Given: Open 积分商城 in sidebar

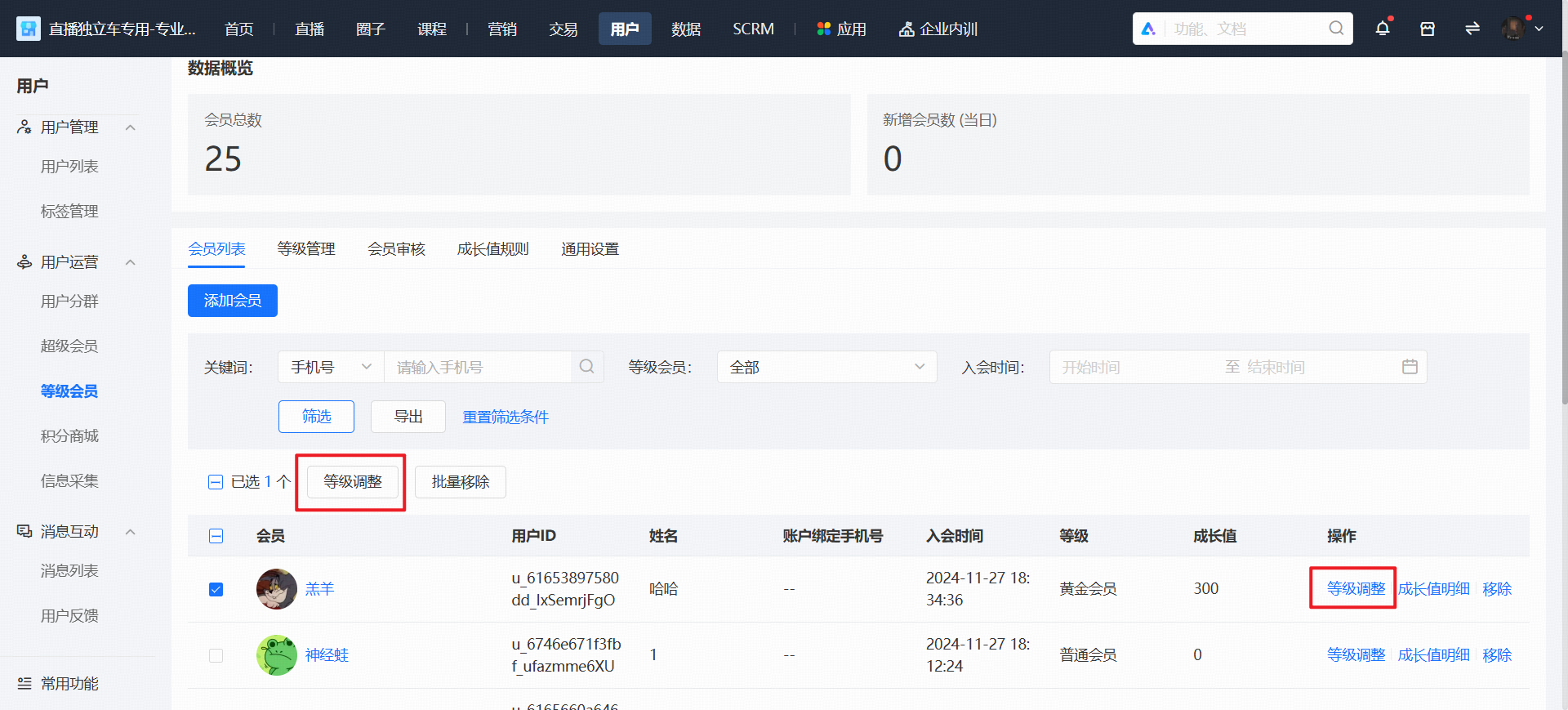Looking at the screenshot, I should pos(69,436).
